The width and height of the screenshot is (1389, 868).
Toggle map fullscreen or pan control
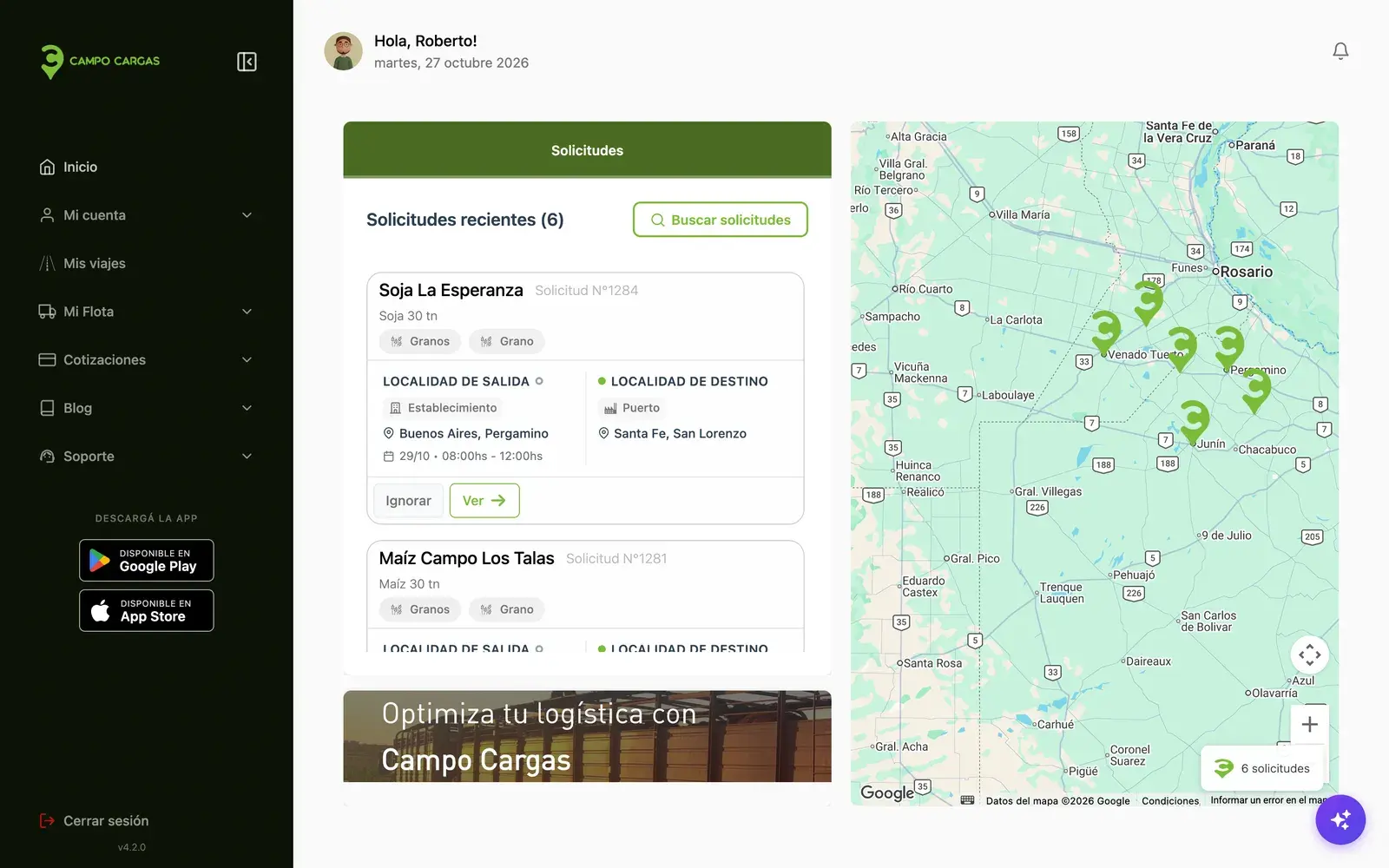1310,655
